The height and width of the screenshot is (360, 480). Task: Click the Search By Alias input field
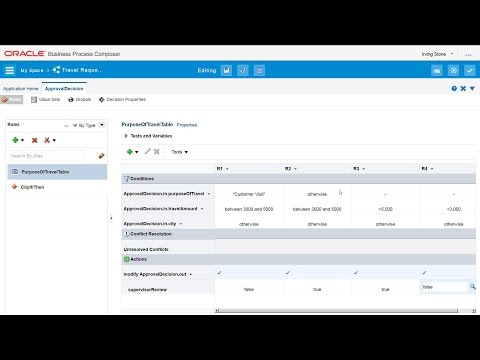coord(46,156)
